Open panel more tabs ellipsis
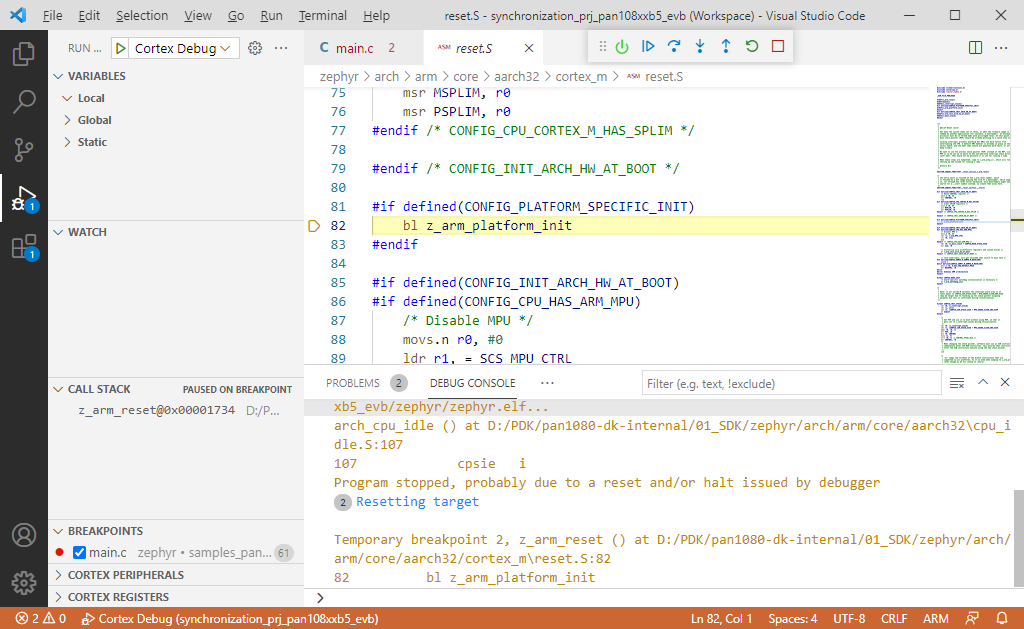 pos(547,383)
